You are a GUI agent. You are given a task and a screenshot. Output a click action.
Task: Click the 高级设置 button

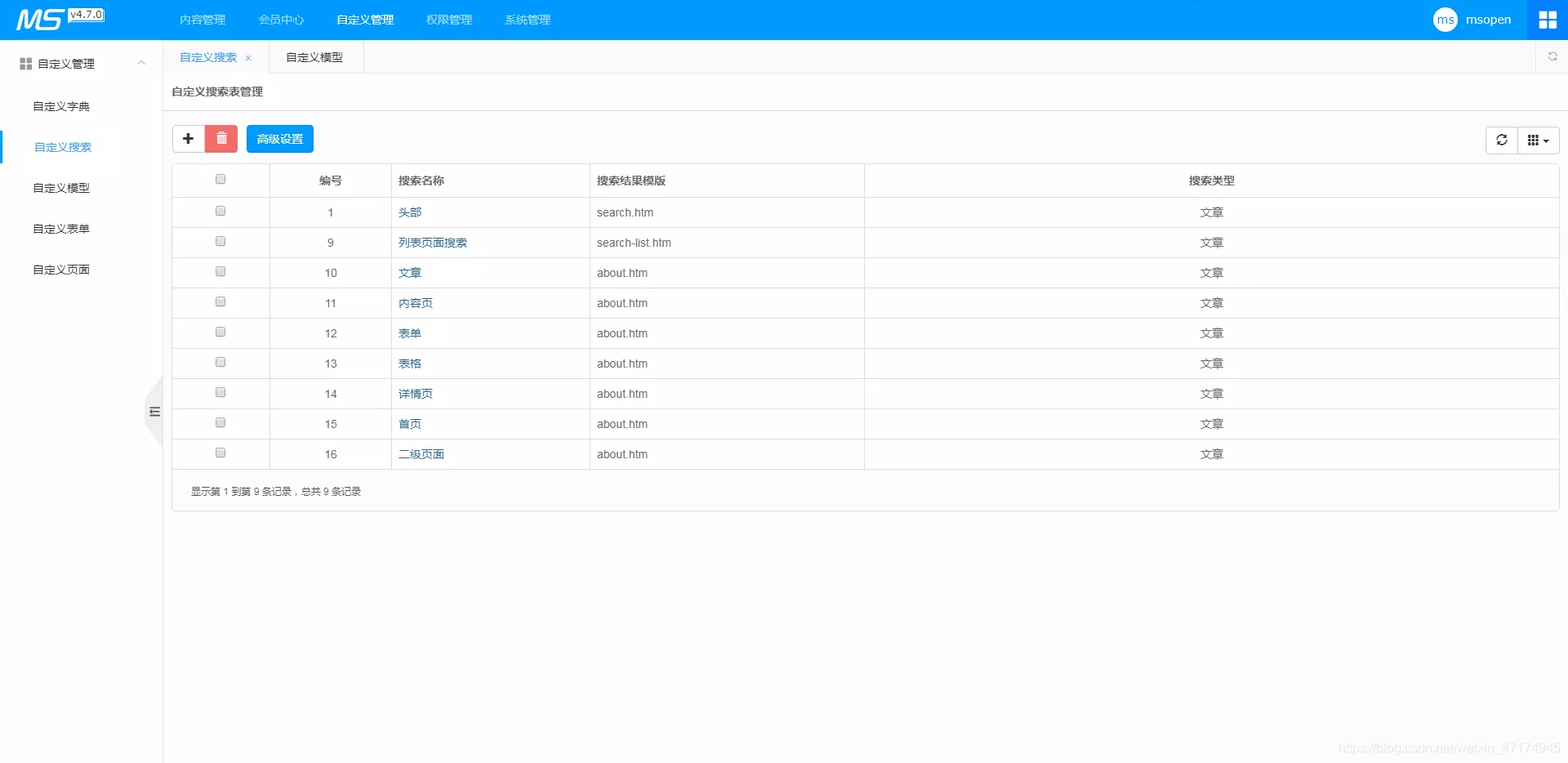tap(280, 139)
